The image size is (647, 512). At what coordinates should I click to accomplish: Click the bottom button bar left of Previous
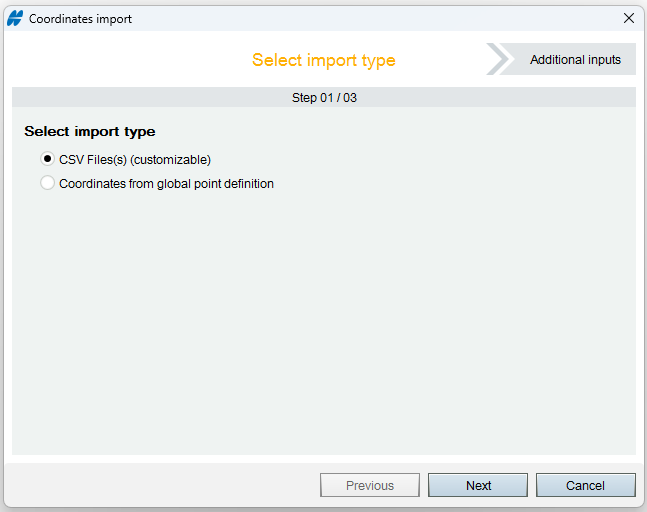[x=163, y=485]
